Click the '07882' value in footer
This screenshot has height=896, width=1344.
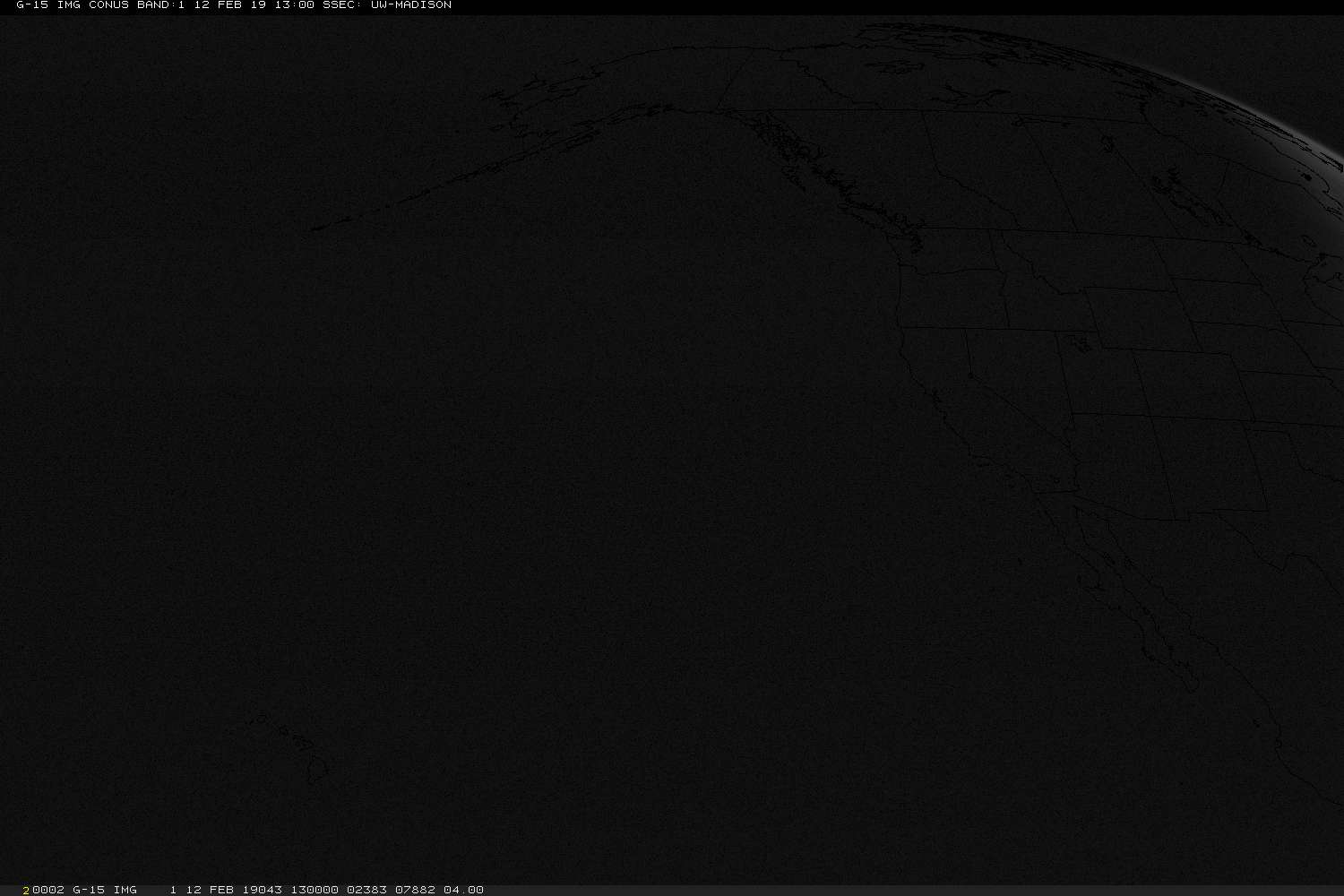pos(415,890)
